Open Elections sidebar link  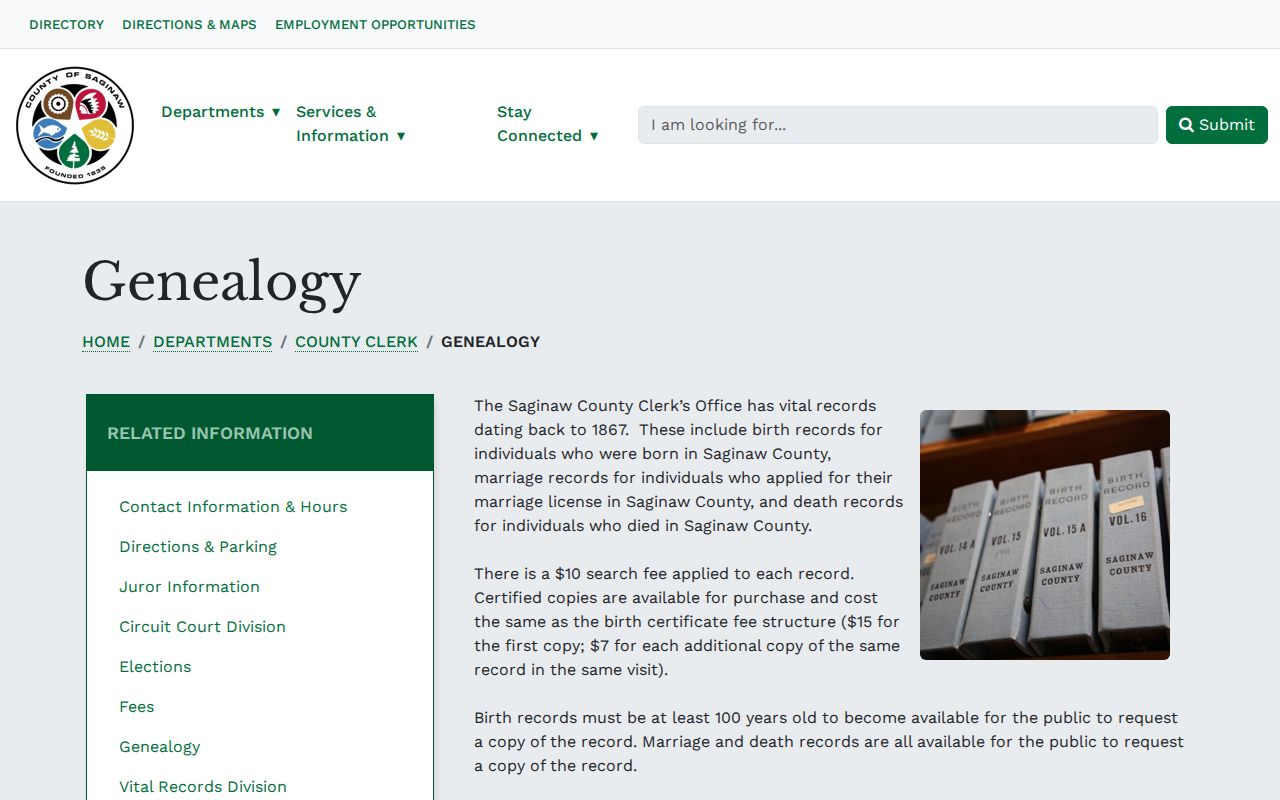pos(155,667)
